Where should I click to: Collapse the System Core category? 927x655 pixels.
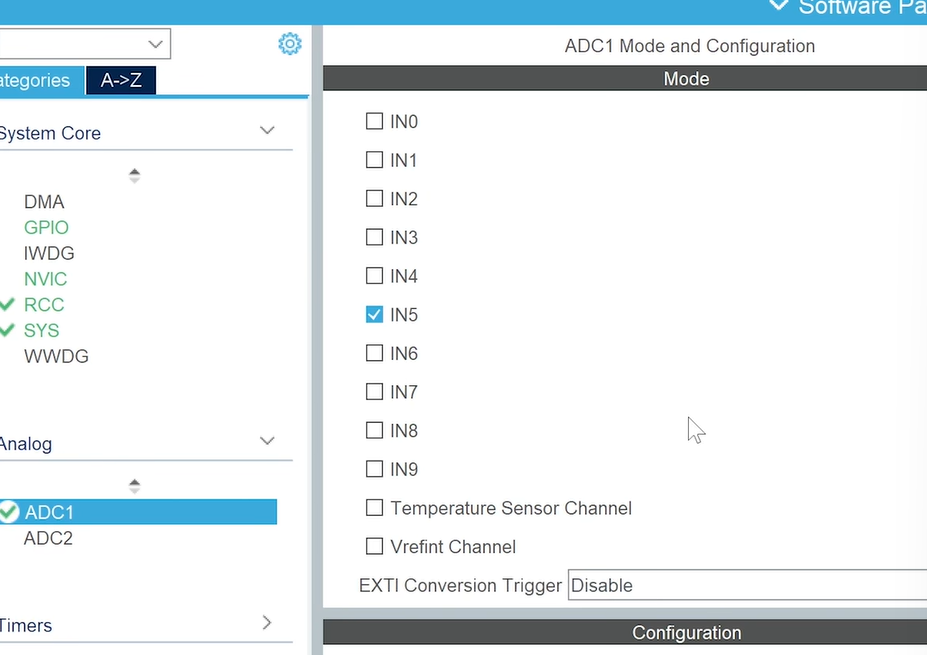[x=267, y=131]
